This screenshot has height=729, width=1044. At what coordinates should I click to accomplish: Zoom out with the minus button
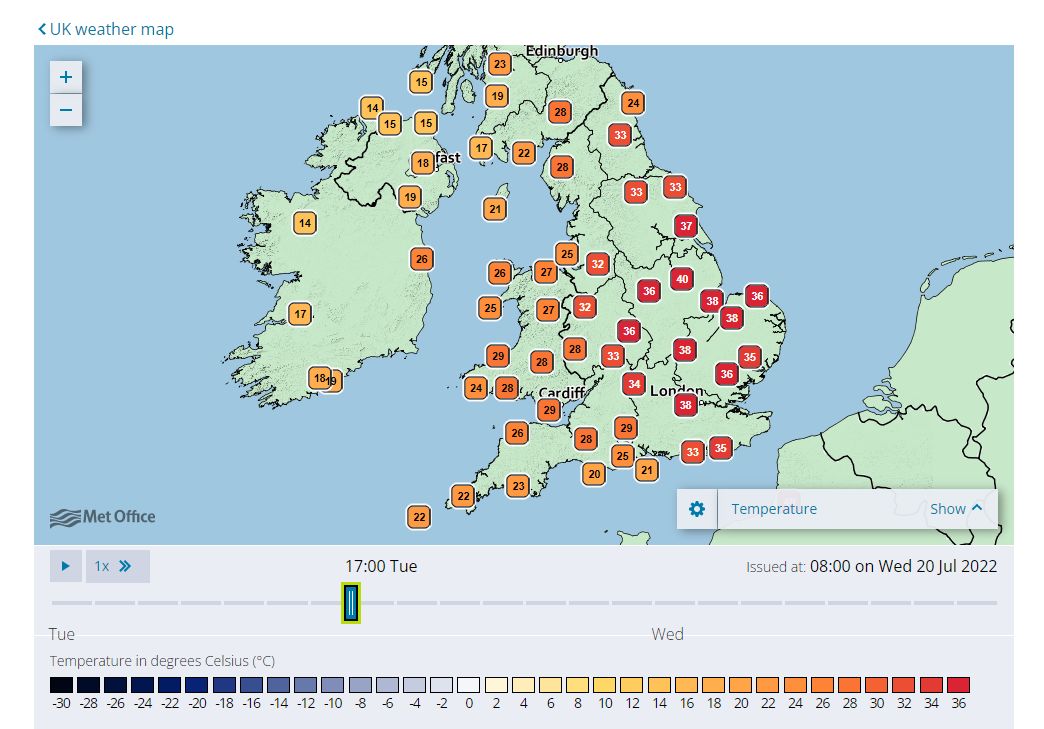[x=66, y=110]
